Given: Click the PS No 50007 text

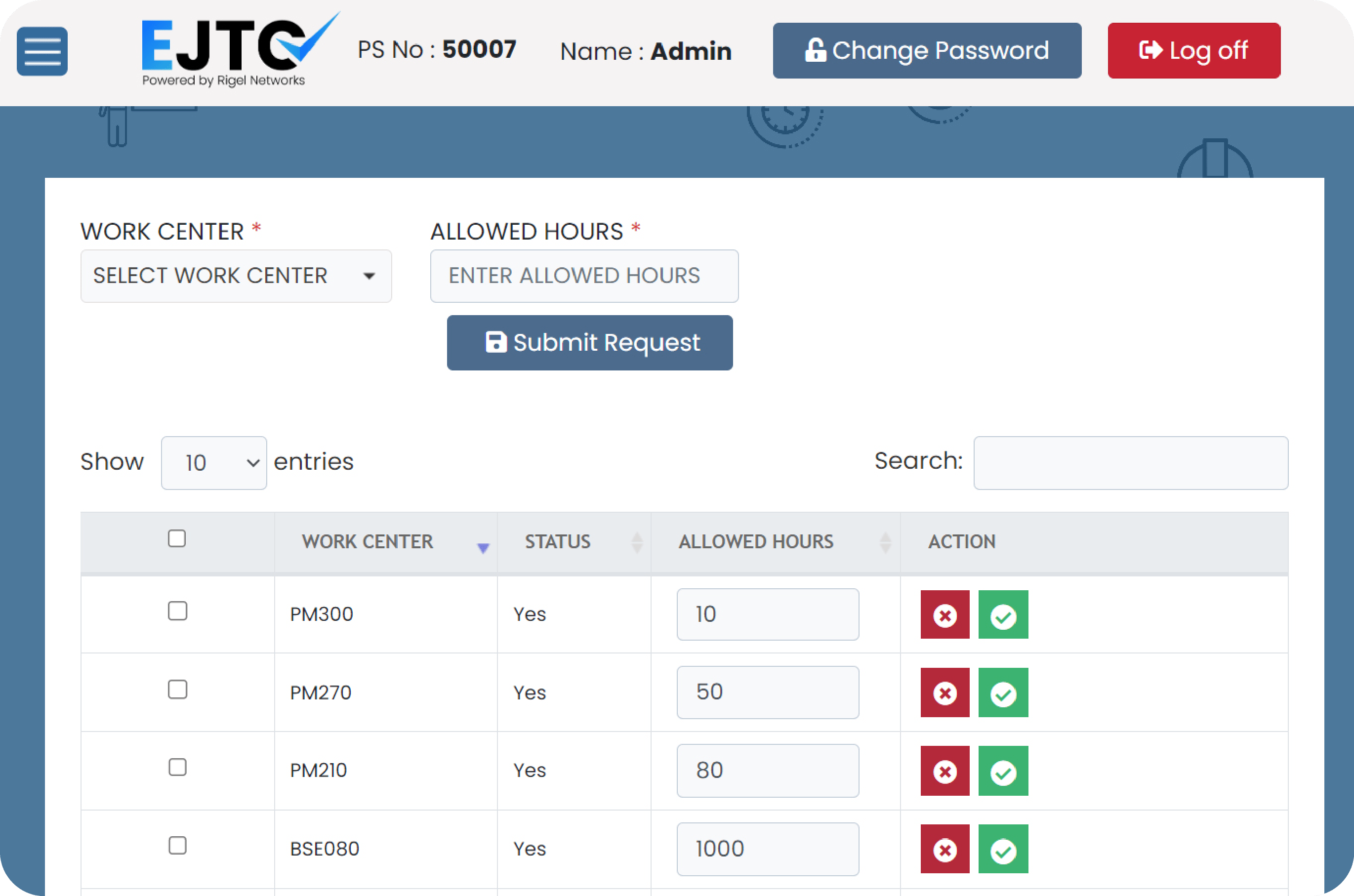Looking at the screenshot, I should (437, 50).
